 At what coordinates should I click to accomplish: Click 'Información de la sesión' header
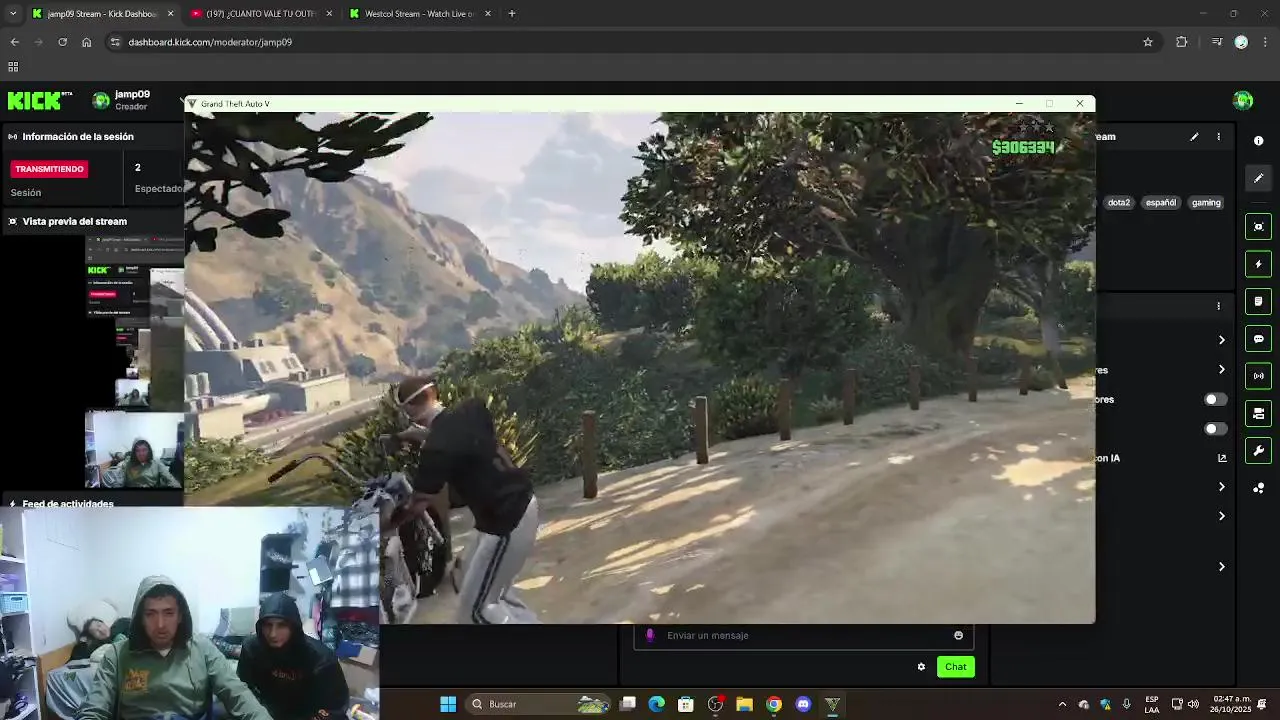pos(78,137)
